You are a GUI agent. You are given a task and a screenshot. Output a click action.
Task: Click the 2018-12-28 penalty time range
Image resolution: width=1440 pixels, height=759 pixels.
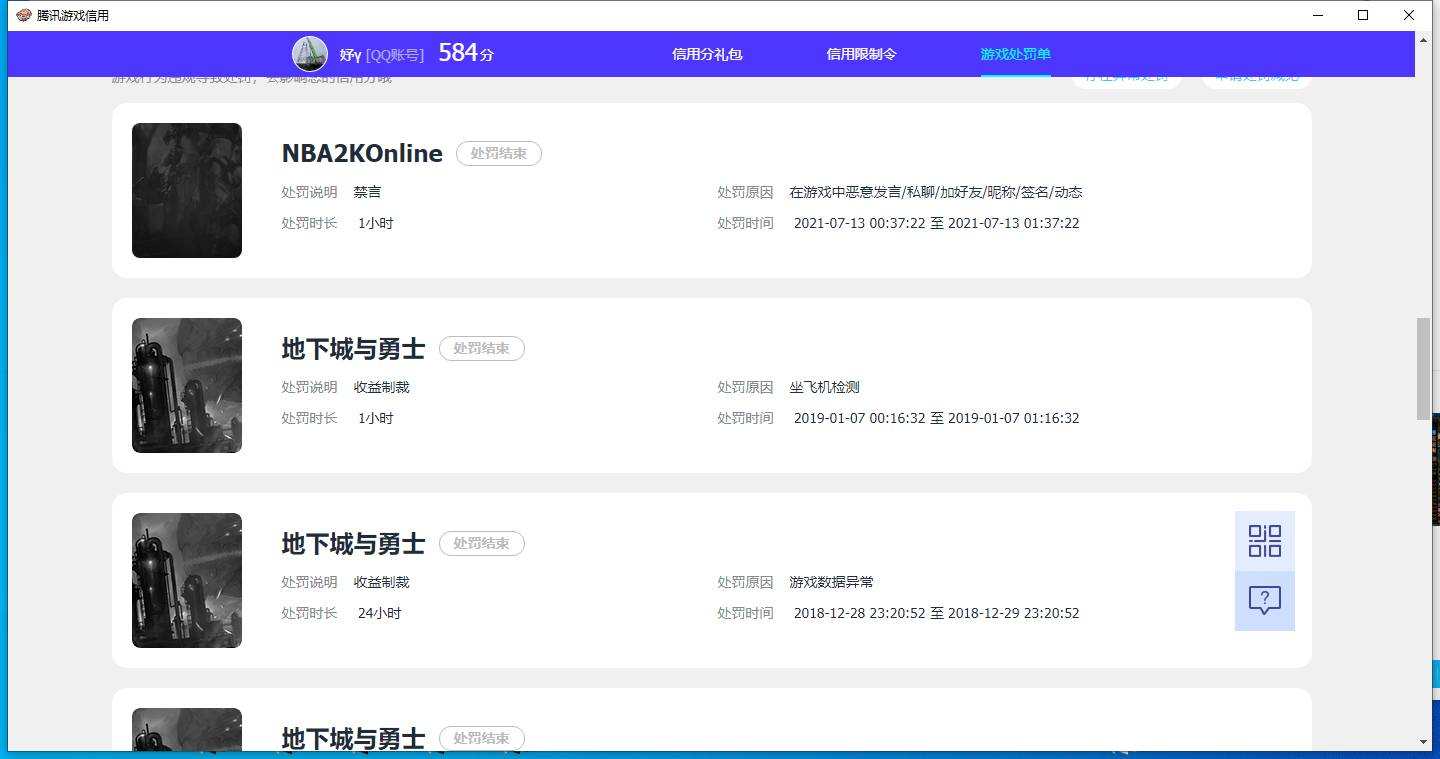pos(936,613)
